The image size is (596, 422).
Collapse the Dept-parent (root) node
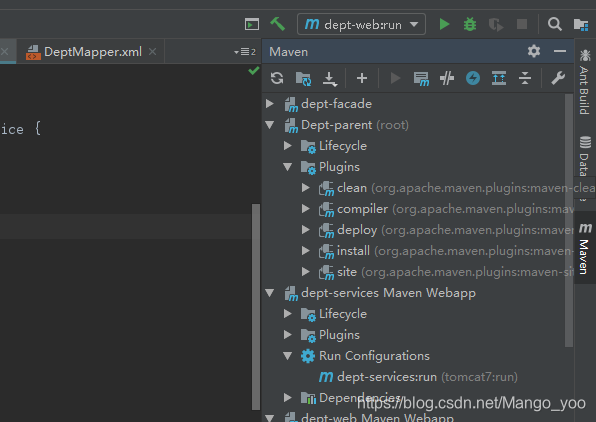point(270,125)
